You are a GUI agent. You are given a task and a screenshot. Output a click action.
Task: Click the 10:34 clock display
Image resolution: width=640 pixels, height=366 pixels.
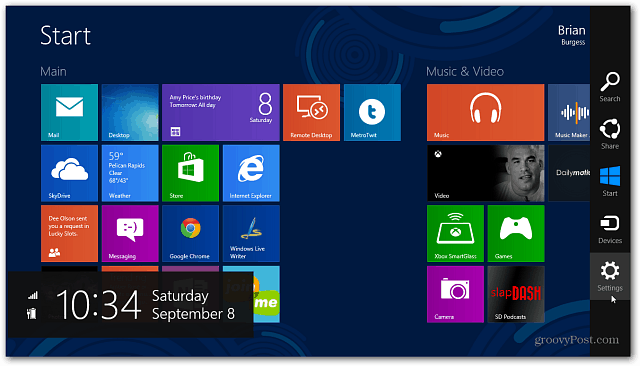click(x=99, y=305)
